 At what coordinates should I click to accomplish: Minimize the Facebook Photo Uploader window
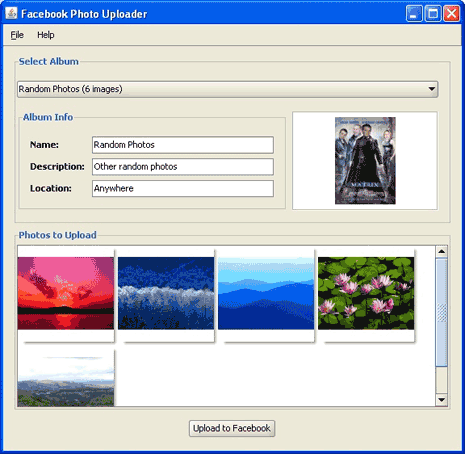coord(414,14)
